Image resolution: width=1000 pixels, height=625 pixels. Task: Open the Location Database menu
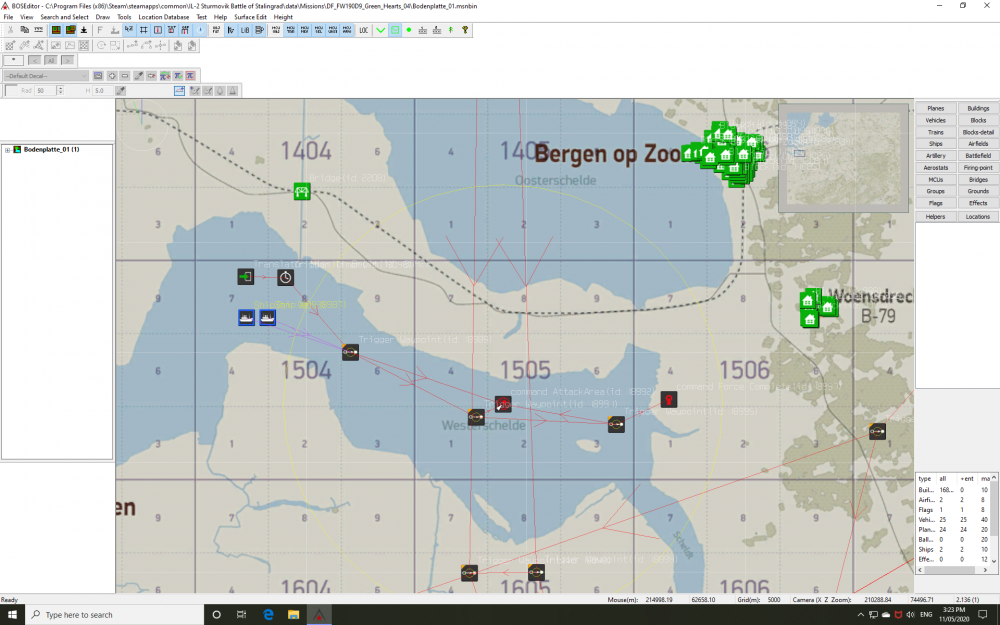pos(163,17)
